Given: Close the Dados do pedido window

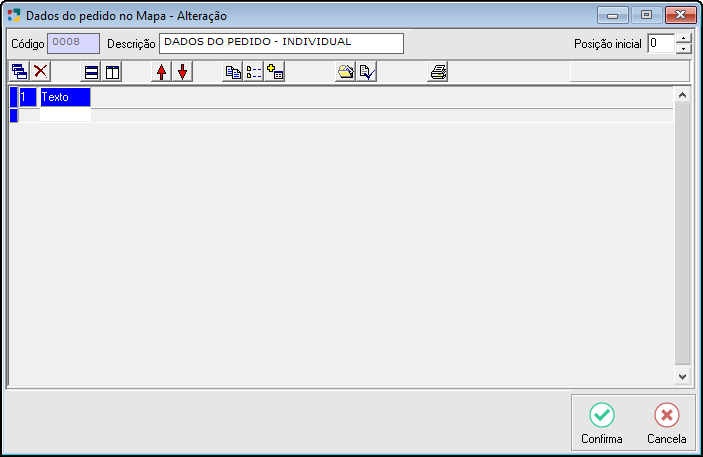Looking at the screenshot, I should click(x=681, y=15).
